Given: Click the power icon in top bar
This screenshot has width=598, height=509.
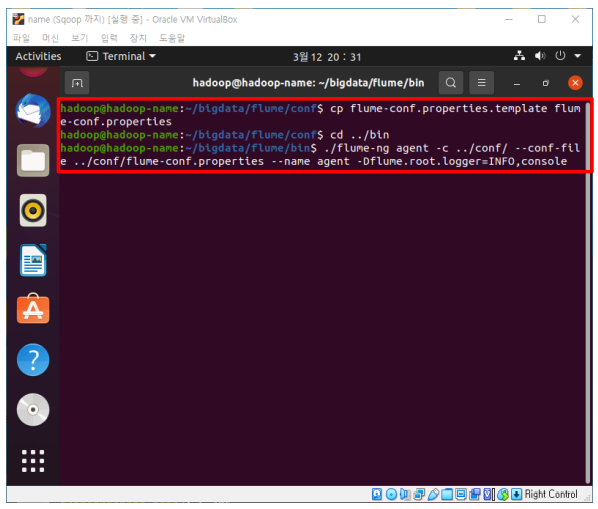Looking at the screenshot, I should point(560,56).
